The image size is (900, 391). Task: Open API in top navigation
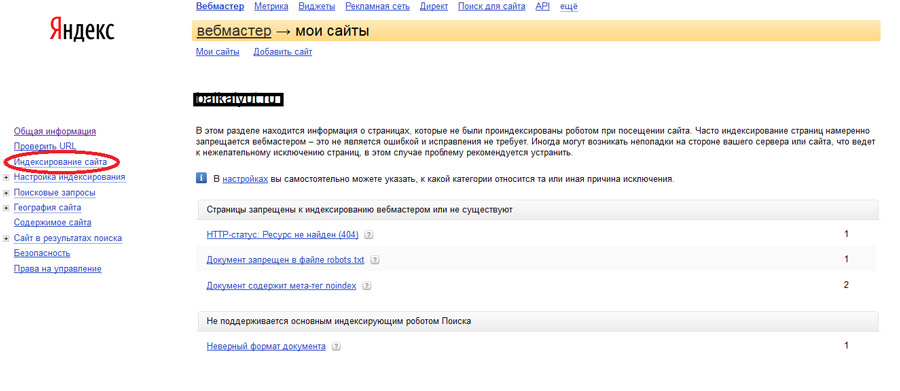click(x=542, y=6)
